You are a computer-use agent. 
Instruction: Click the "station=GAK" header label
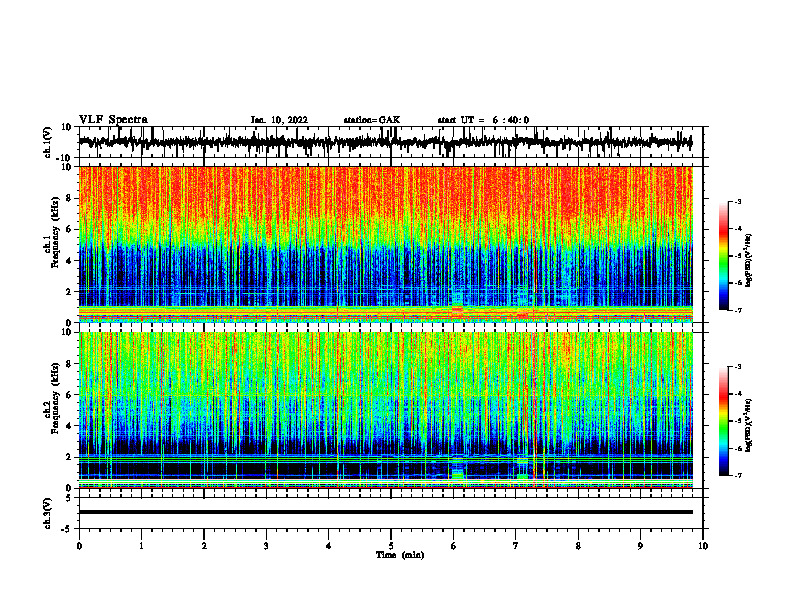coord(372,120)
